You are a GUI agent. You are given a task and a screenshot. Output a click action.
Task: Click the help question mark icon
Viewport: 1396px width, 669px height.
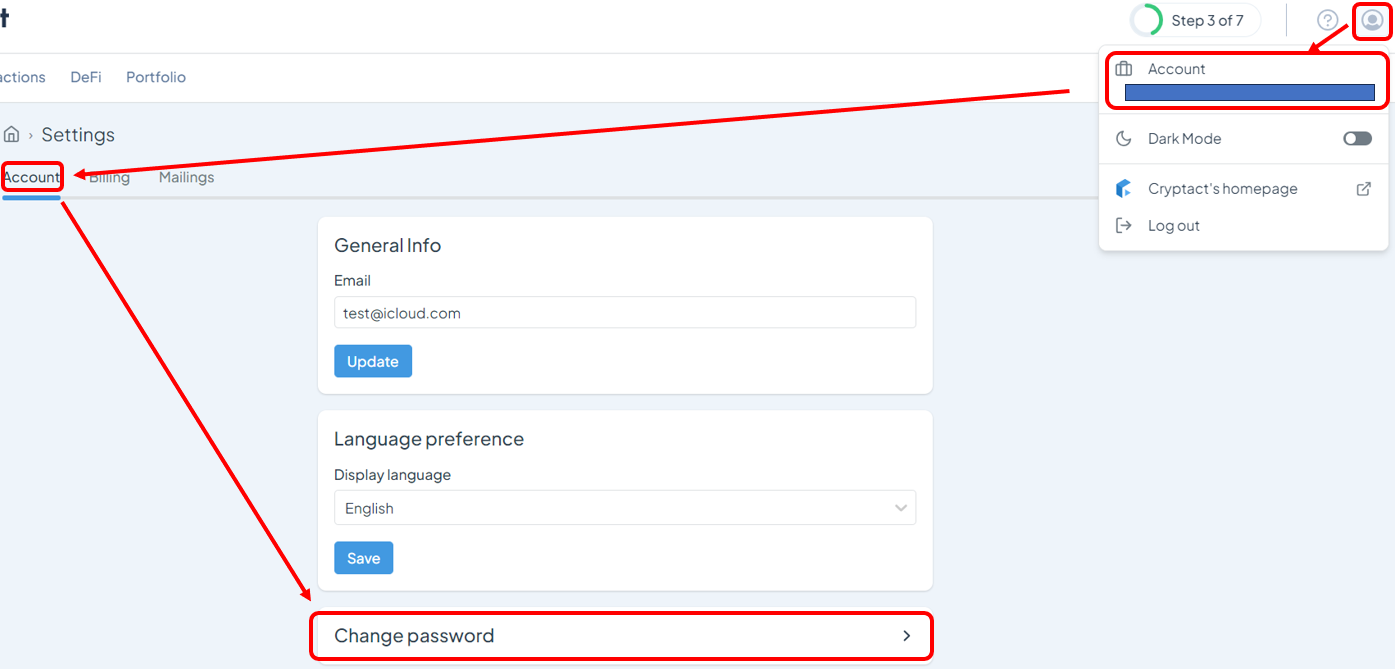point(1327,20)
